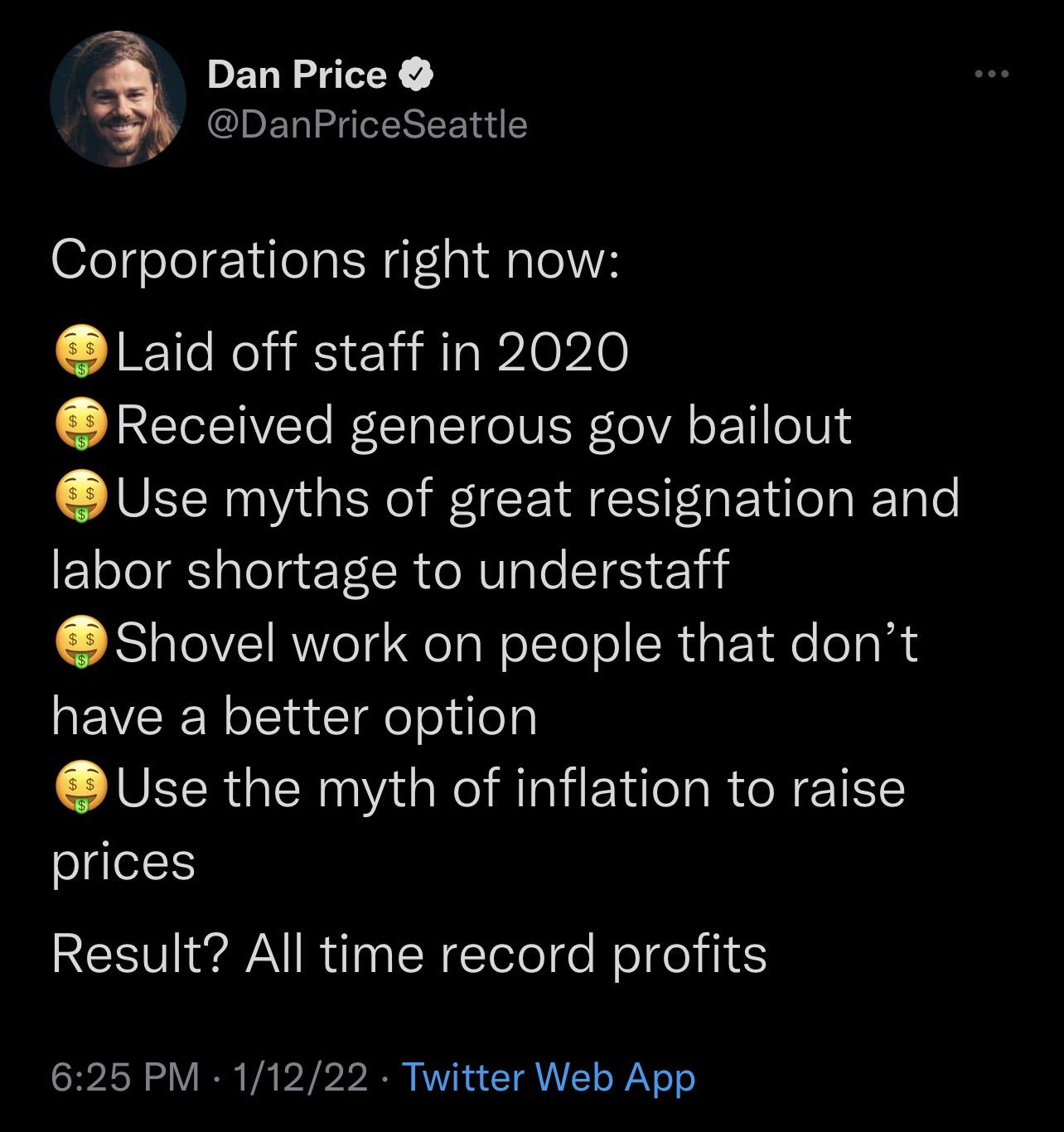Click the 'have a better option' line
The height and width of the screenshot is (1132, 1064).
tap(294, 716)
